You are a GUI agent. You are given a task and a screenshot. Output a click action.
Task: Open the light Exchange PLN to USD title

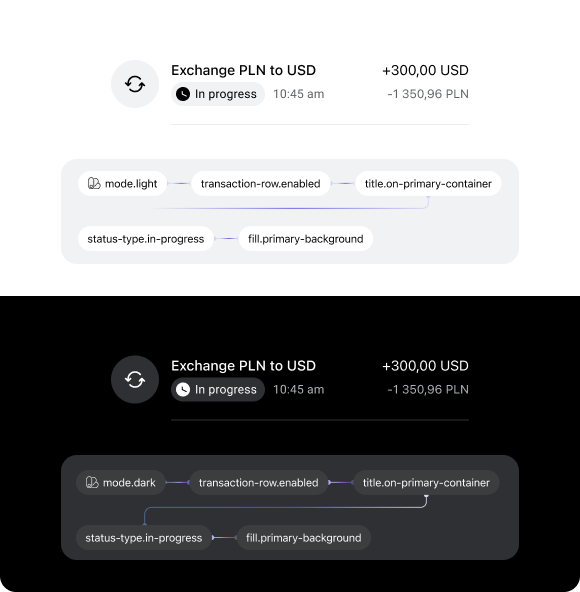tap(243, 70)
